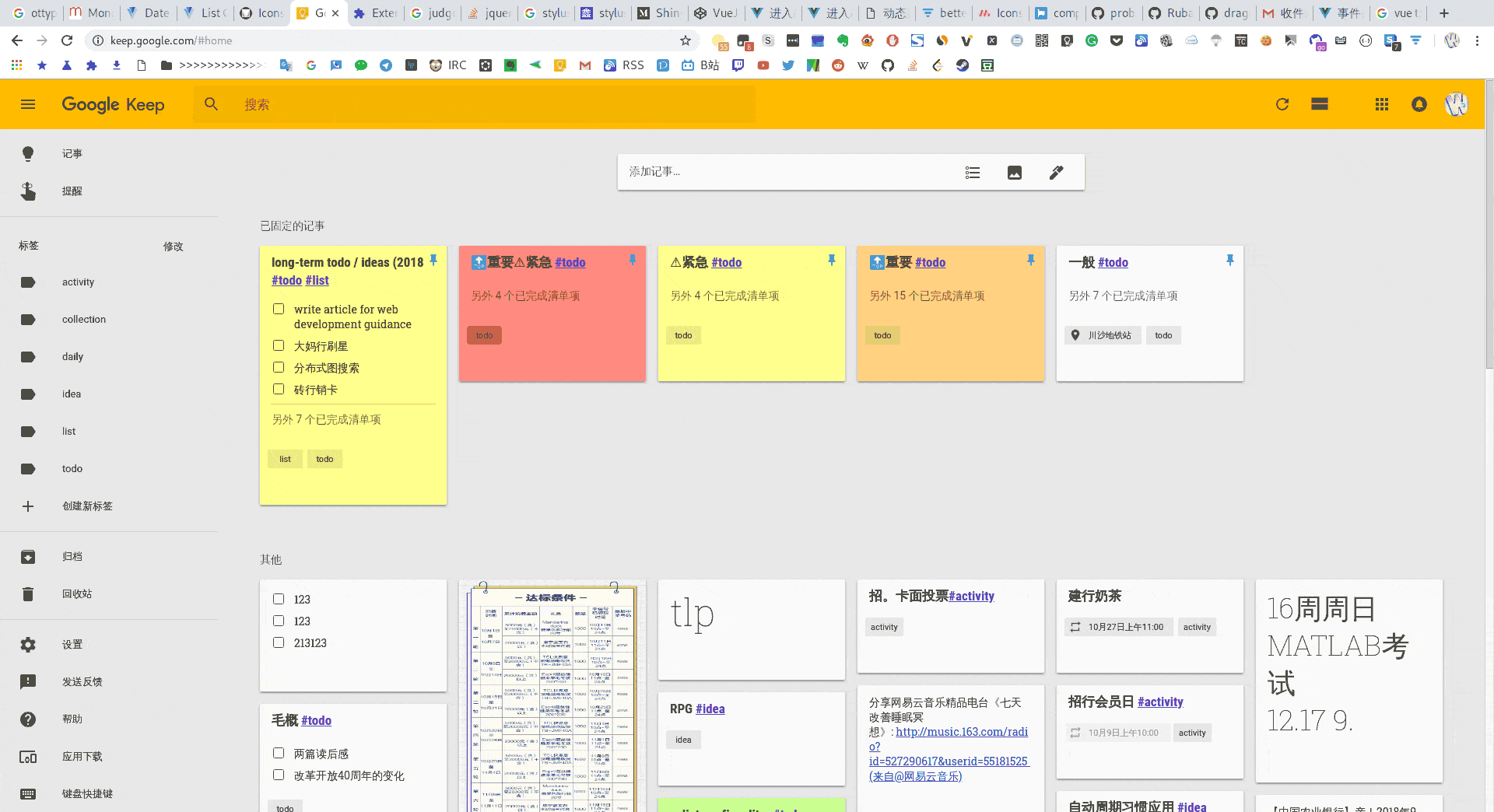Open Keep notifications bell icon
The height and width of the screenshot is (812, 1494).
coord(1419,104)
